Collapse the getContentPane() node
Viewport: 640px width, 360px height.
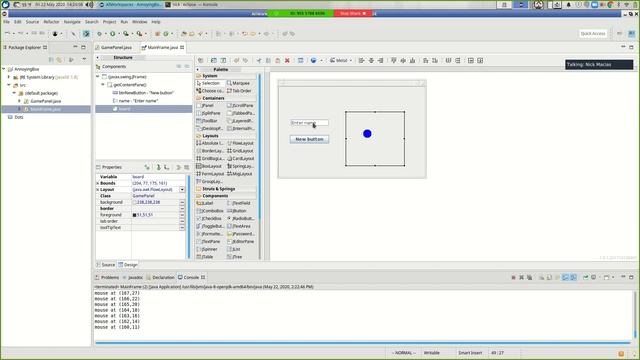click(103, 84)
